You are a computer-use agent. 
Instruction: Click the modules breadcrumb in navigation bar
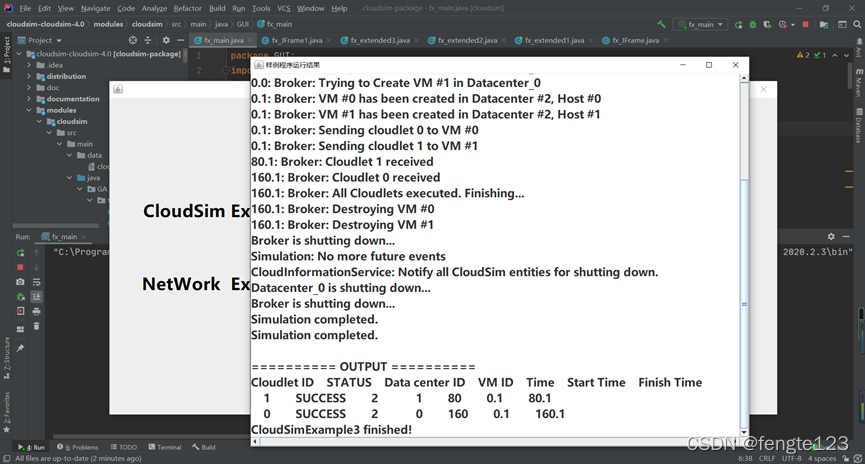tap(108, 24)
